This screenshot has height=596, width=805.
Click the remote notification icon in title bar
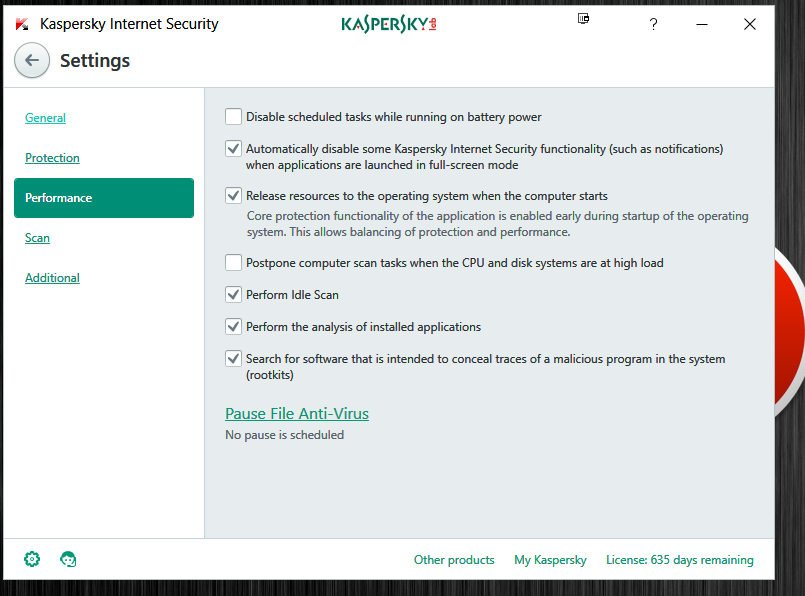click(x=584, y=19)
